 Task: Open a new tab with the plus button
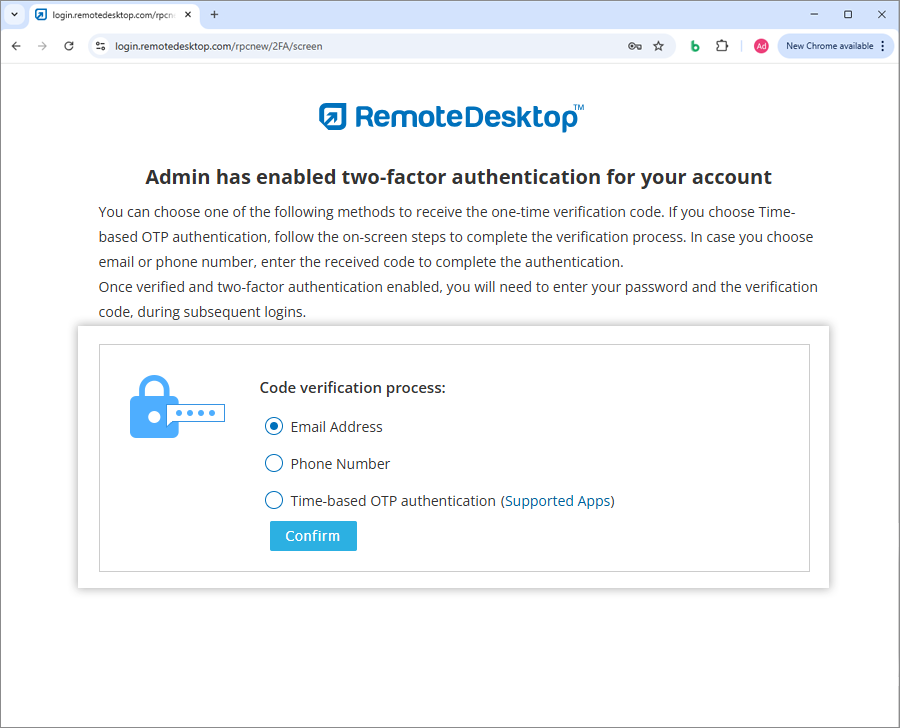[214, 15]
